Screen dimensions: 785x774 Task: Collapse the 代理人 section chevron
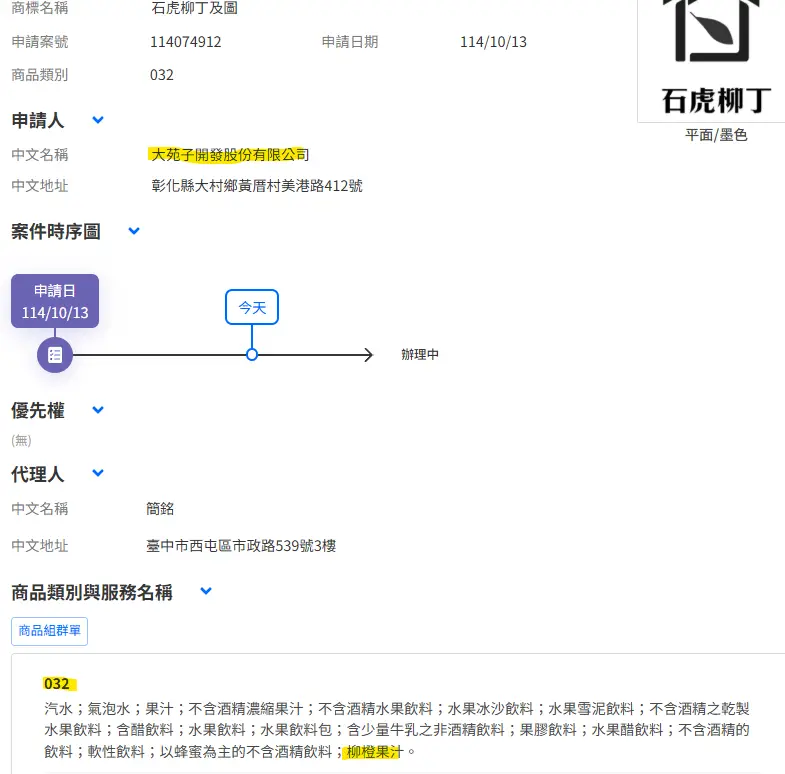point(98,473)
